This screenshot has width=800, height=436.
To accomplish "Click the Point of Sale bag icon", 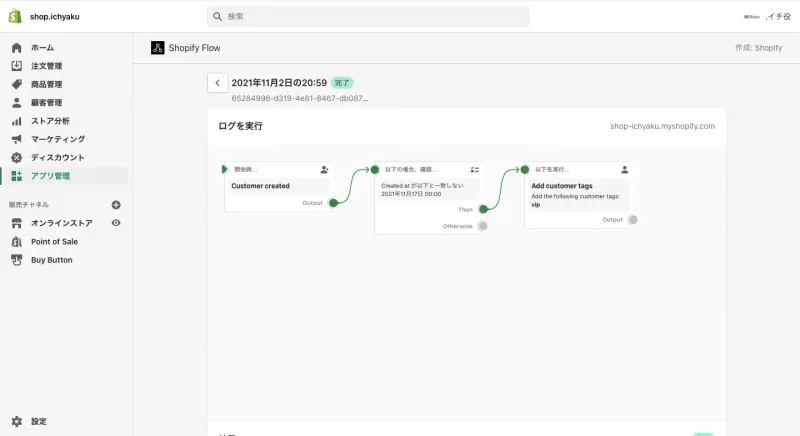I will click(x=16, y=241).
